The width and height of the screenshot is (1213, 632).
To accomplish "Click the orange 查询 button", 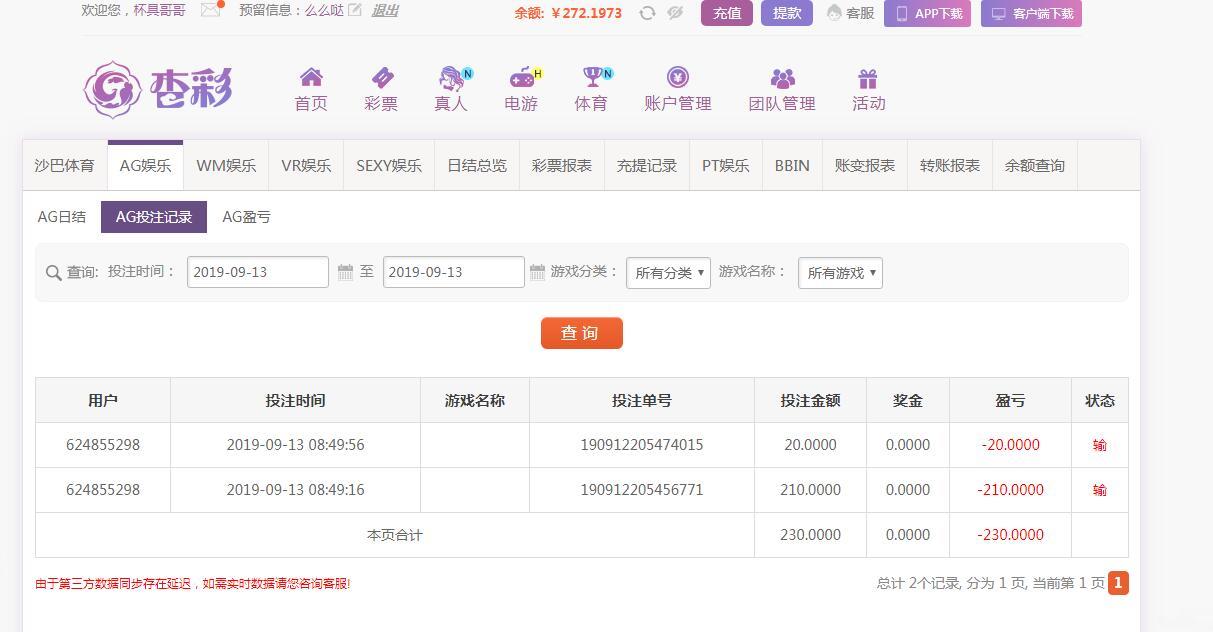I will click(x=582, y=333).
